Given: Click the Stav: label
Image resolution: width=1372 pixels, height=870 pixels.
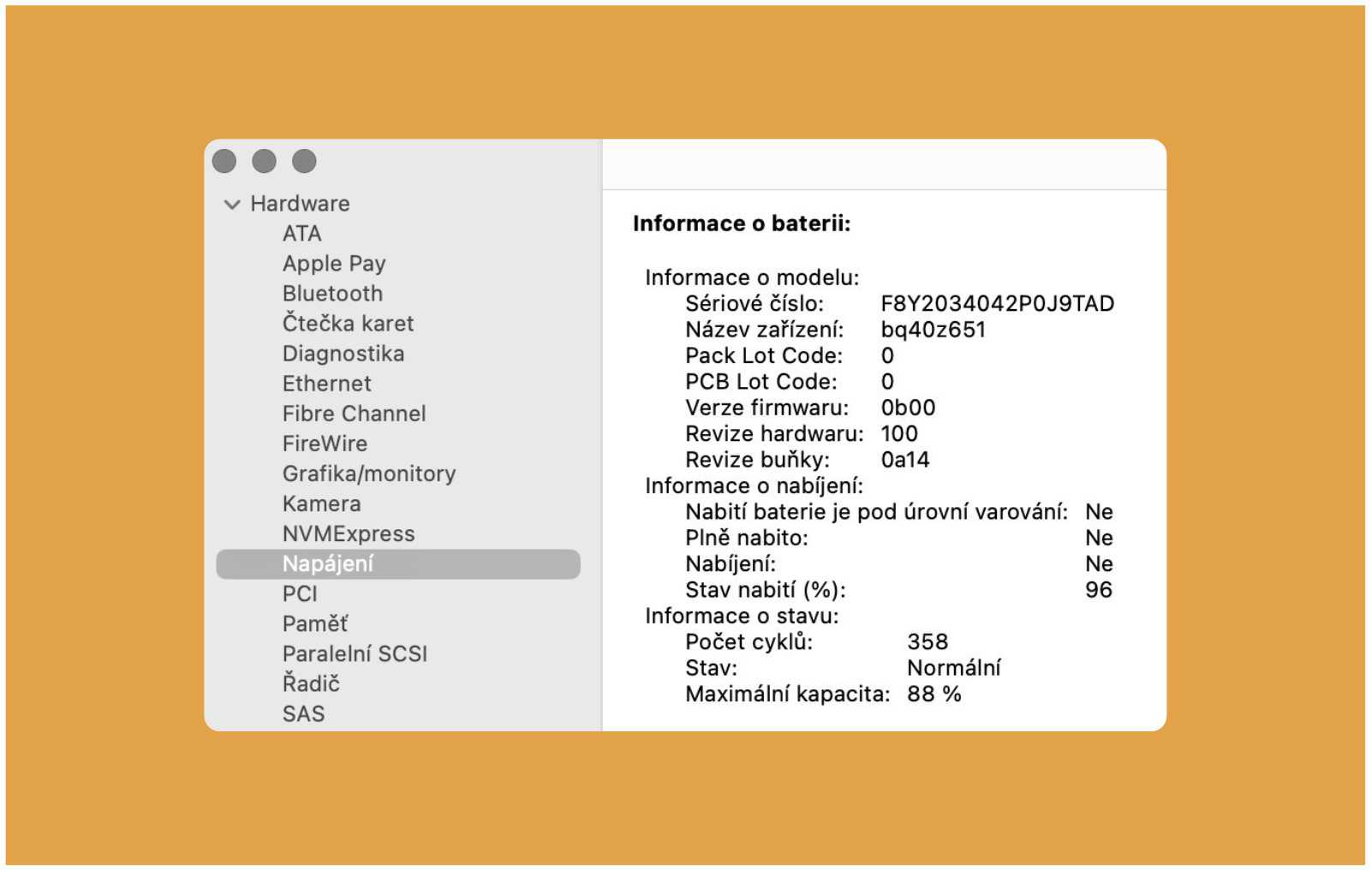Looking at the screenshot, I should pos(712,668).
